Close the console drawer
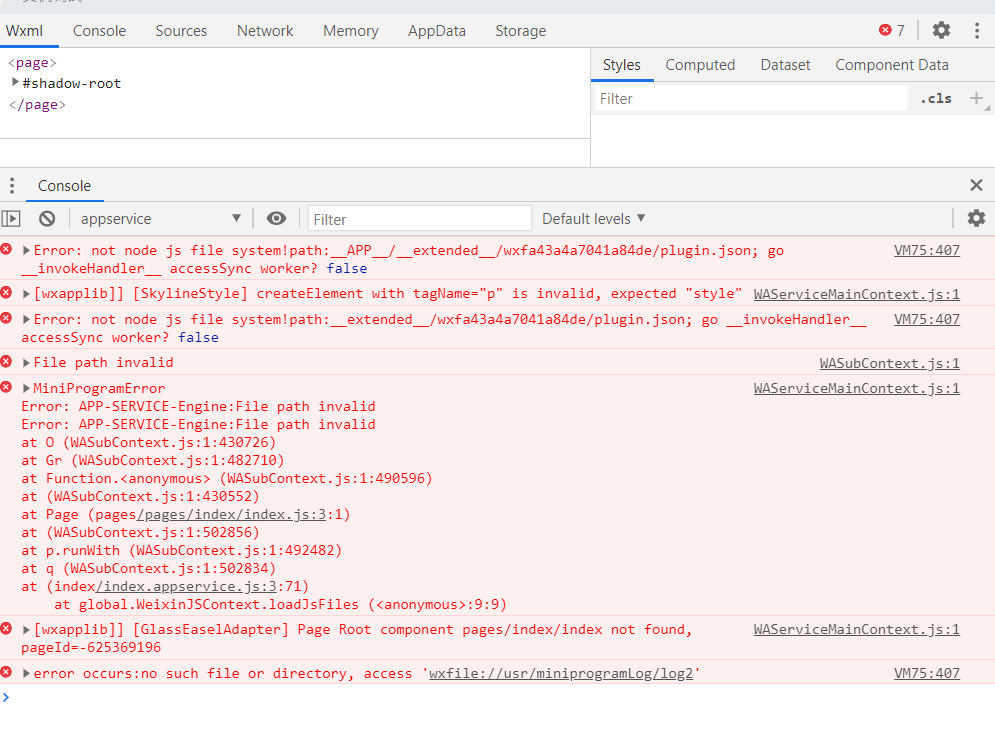Viewport: 995px width, 752px height. (976, 185)
